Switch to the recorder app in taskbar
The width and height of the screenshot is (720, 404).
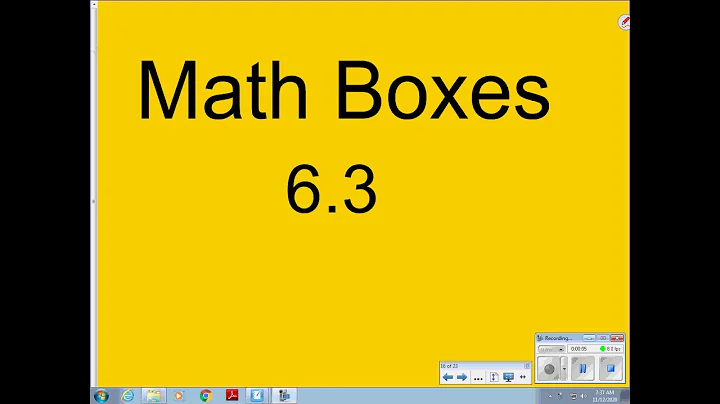(x=284, y=395)
